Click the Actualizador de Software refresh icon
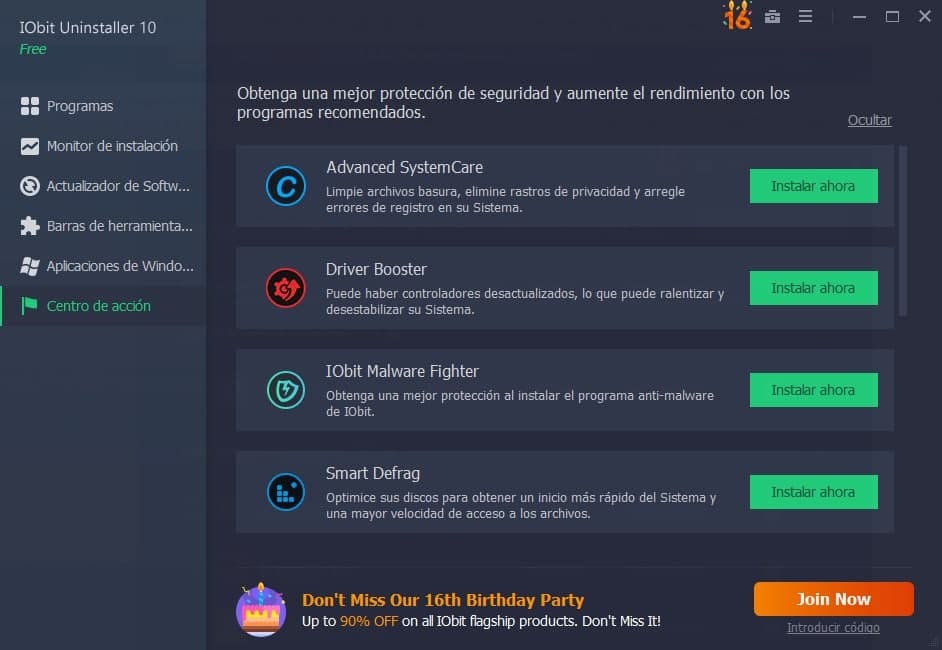The image size is (942, 650). [29, 186]
